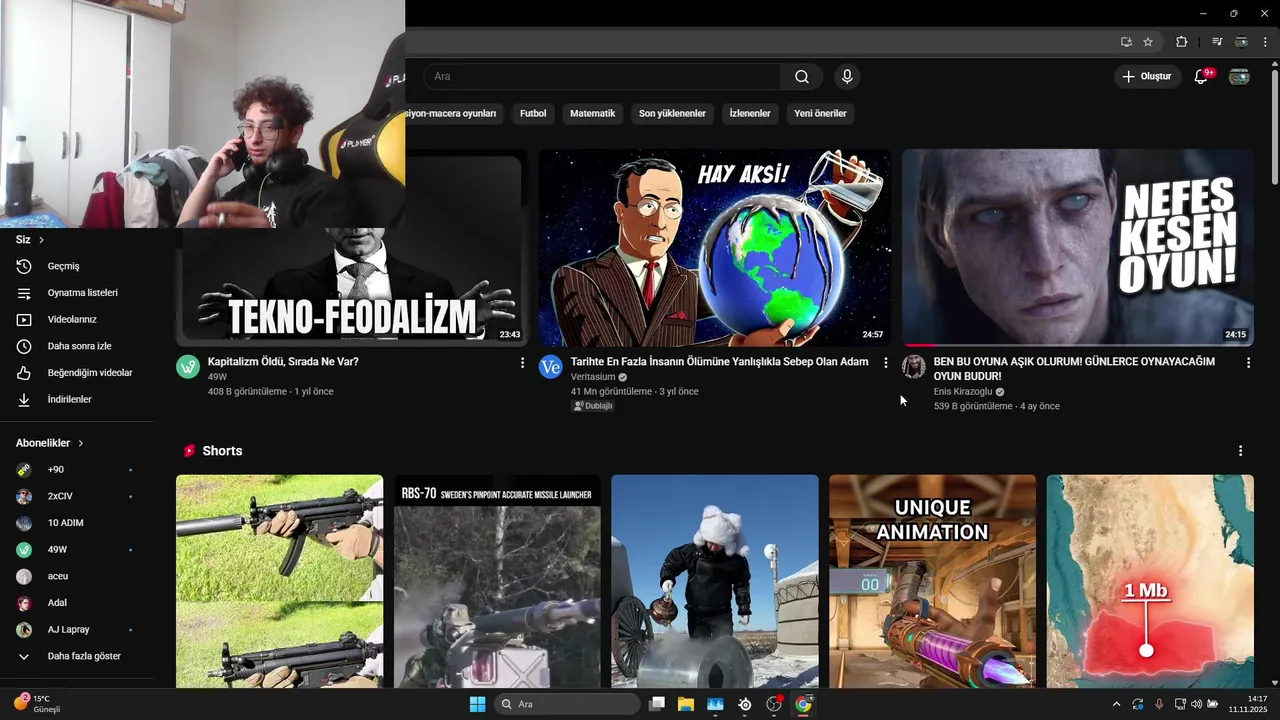This screenshot has width=1280, height=720.
Task: Expand the Siz section chevron
Action: [41, 240]
